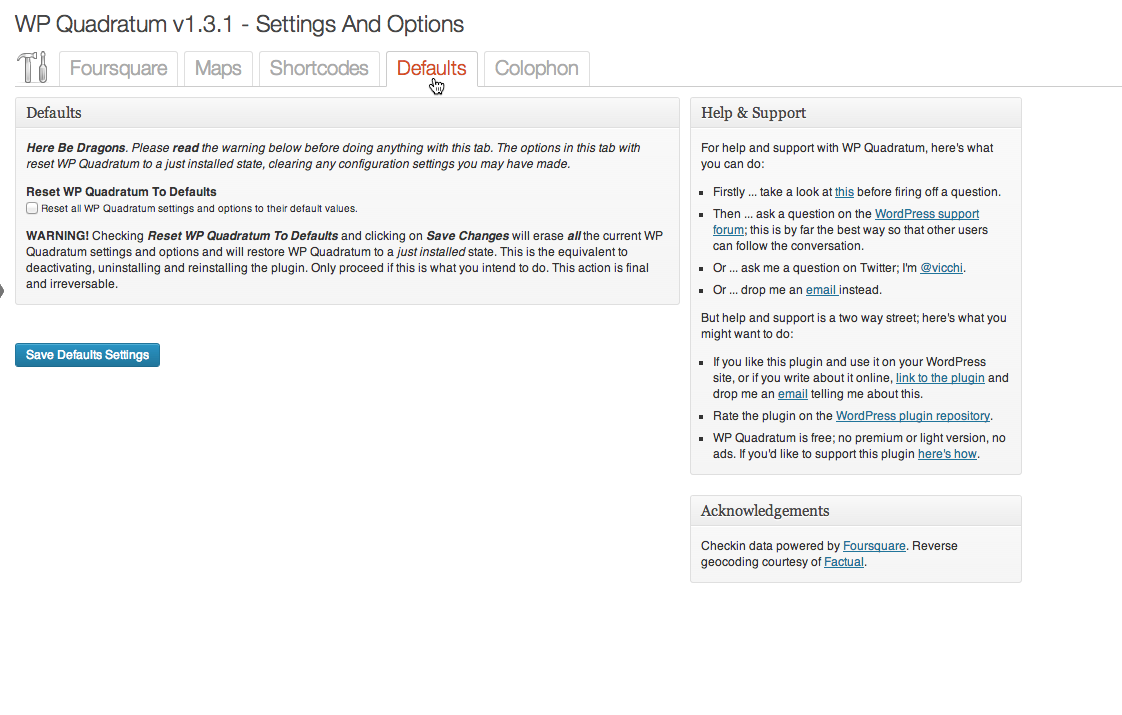
Task: Open the Foursquare link in Acknowledgements
Action: coord(874,545)
